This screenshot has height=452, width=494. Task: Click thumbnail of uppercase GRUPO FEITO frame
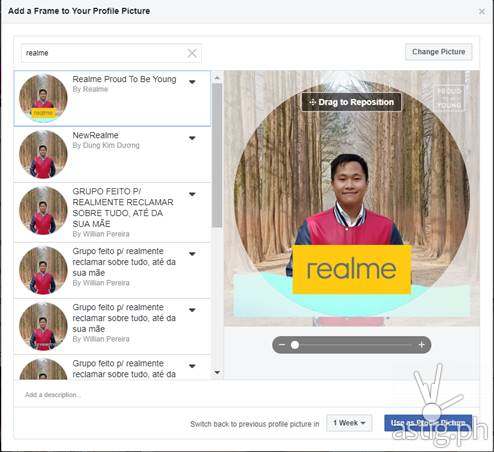pos(43,211)
